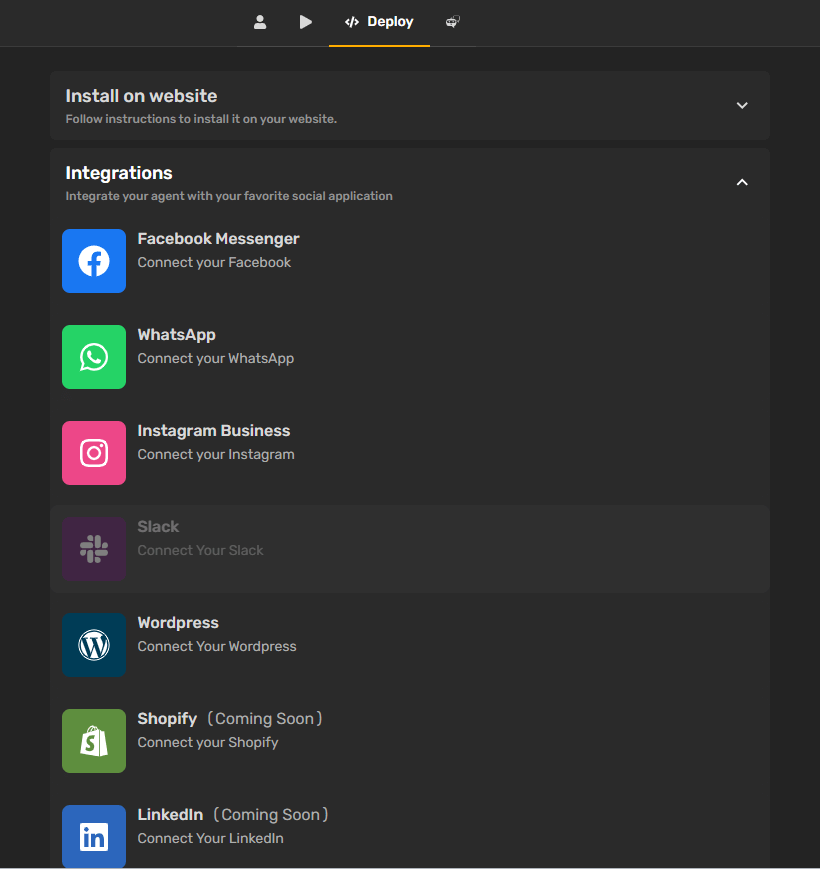Screen dimensions: 820x869
Task: Click 'Connect your Shopify' text
Action: (208, 743)
